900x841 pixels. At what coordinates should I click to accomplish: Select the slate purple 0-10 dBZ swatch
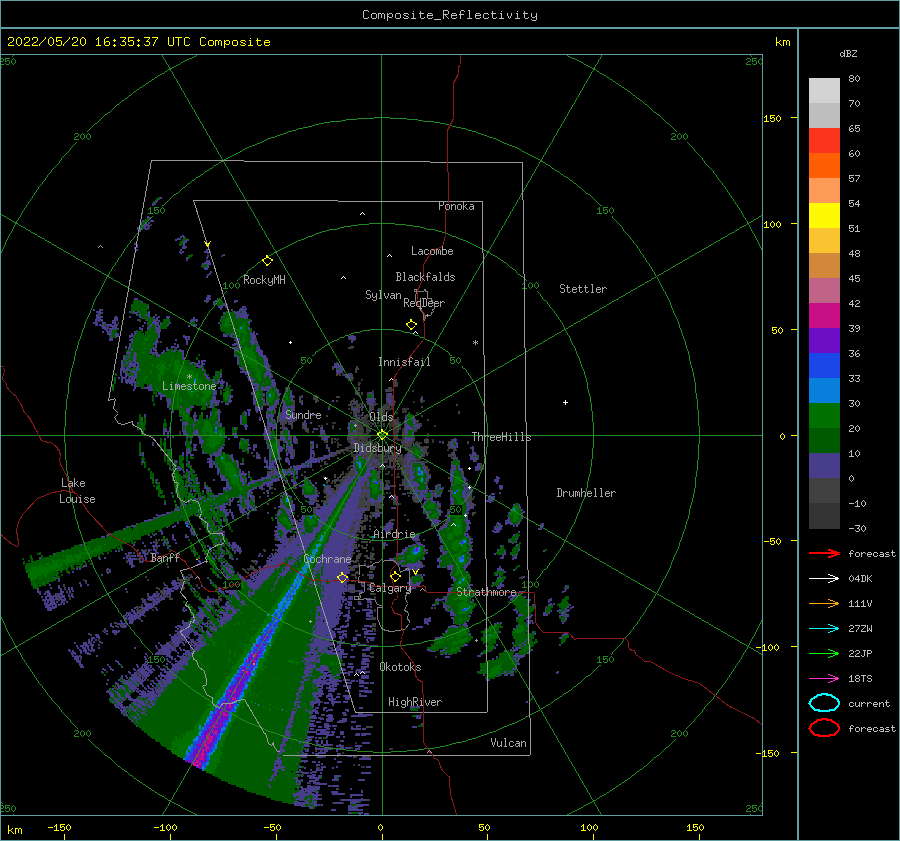pos(824,466)
